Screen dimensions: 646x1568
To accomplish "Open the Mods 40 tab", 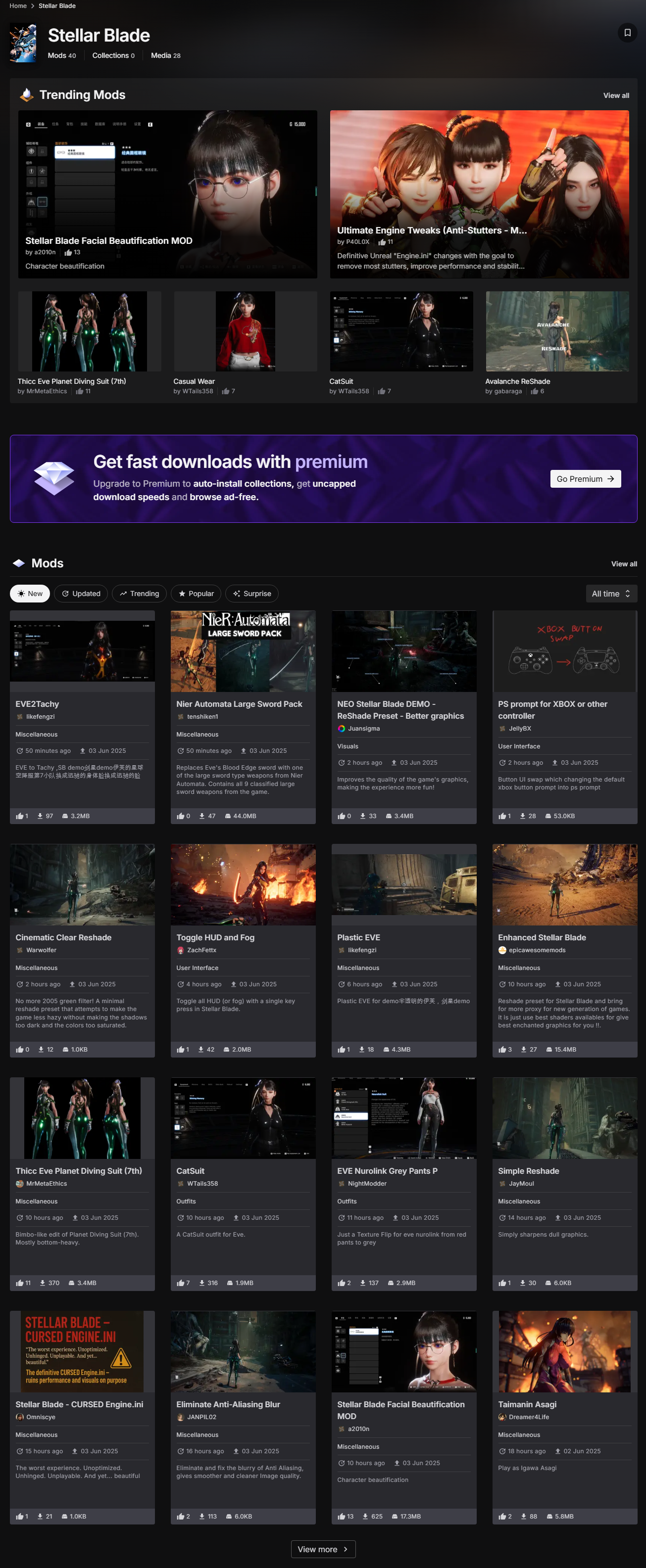I will (x=62, y=55).
